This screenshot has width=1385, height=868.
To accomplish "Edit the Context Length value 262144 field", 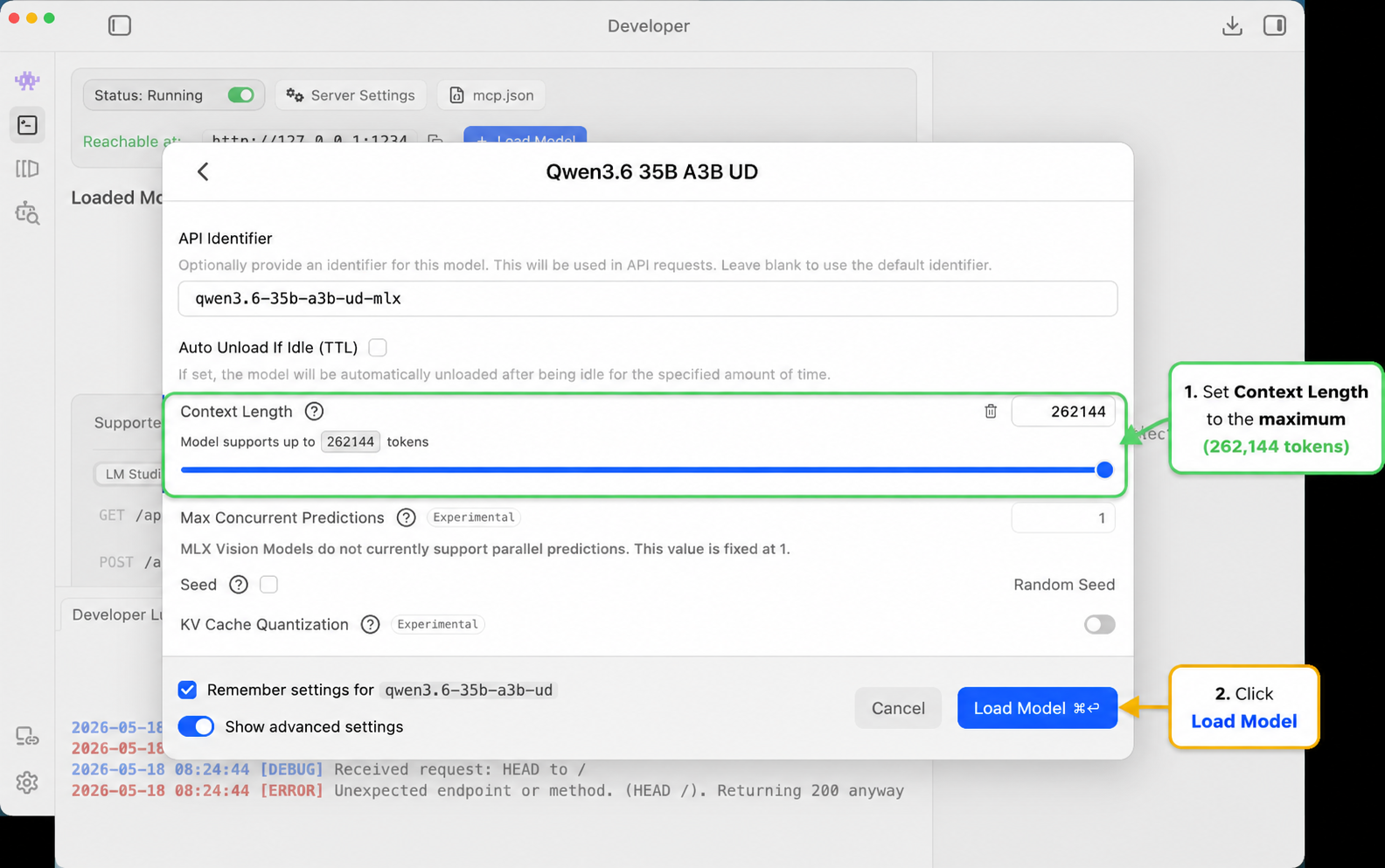I will click(1063, 412).
